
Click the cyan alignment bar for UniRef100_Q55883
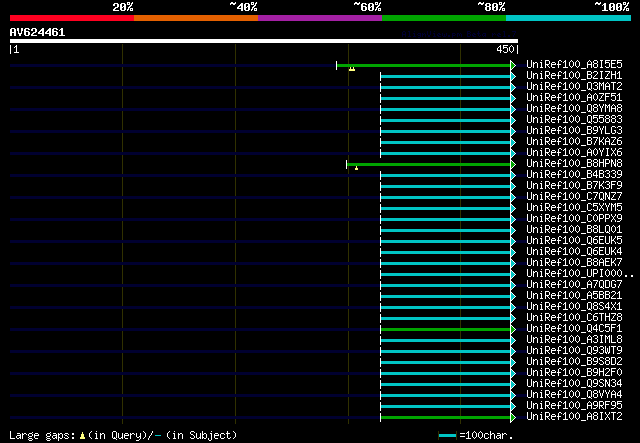point(445,120)
